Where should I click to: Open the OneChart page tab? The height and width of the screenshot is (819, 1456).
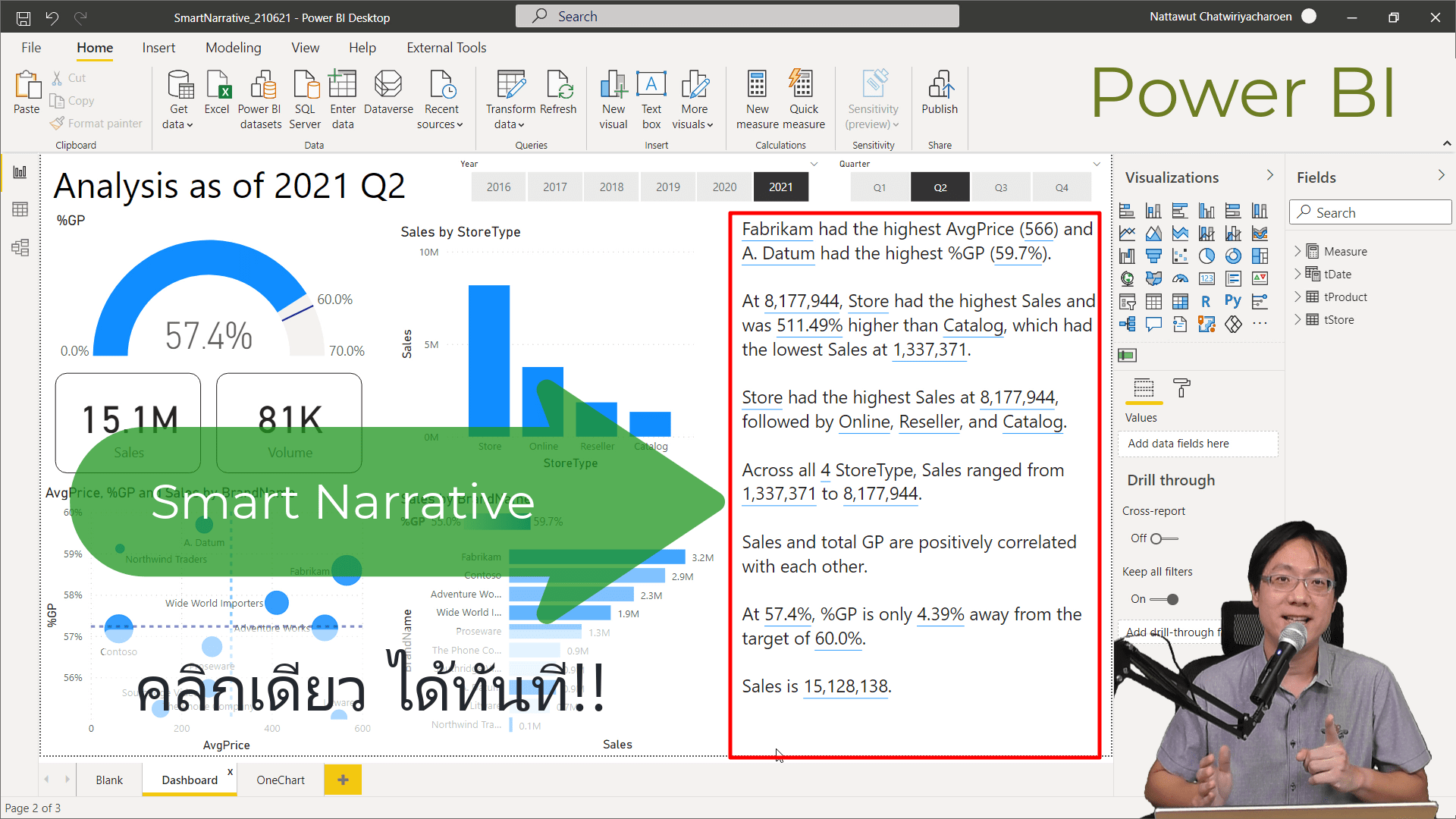point(280,780)
